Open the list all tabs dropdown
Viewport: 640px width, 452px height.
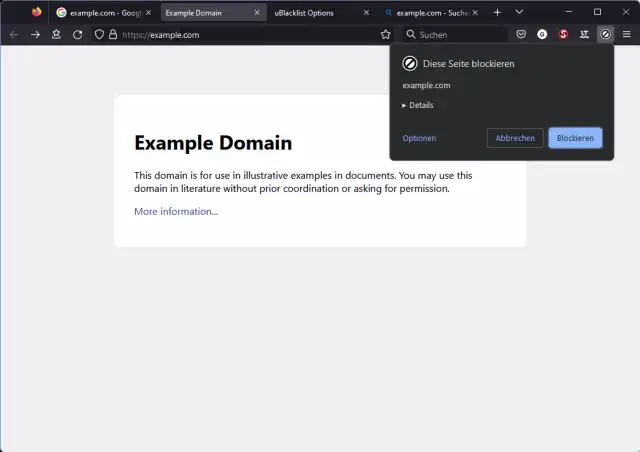point(519,12)
